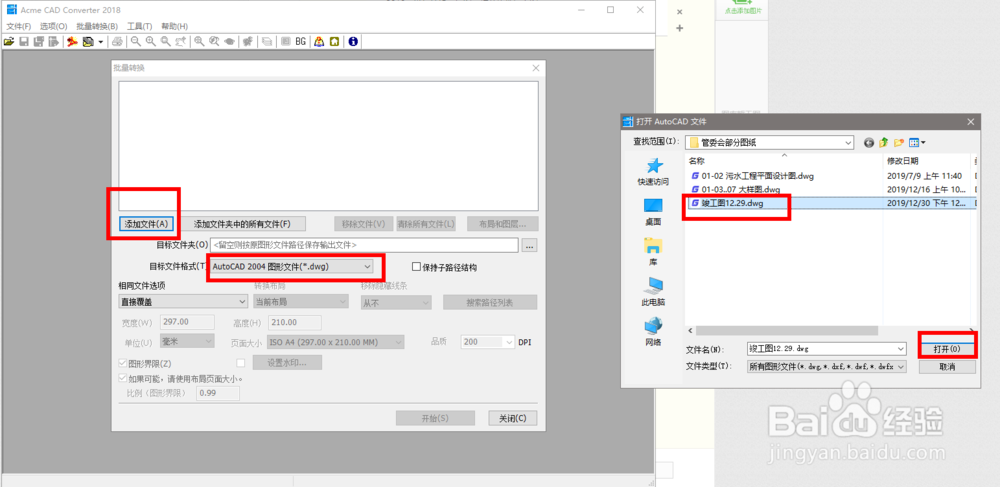Open the 文件类型 file type dropdown
This screenshot has height=487, width=1000.
pyautogui.click(x=827, y=367)
